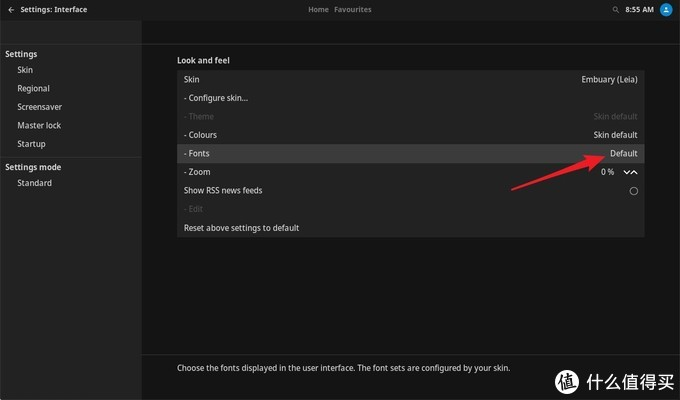The width and height of the screenshot is (680, 400).
Task: Toggle Show RSS news feeds
Action: (633, 191)
